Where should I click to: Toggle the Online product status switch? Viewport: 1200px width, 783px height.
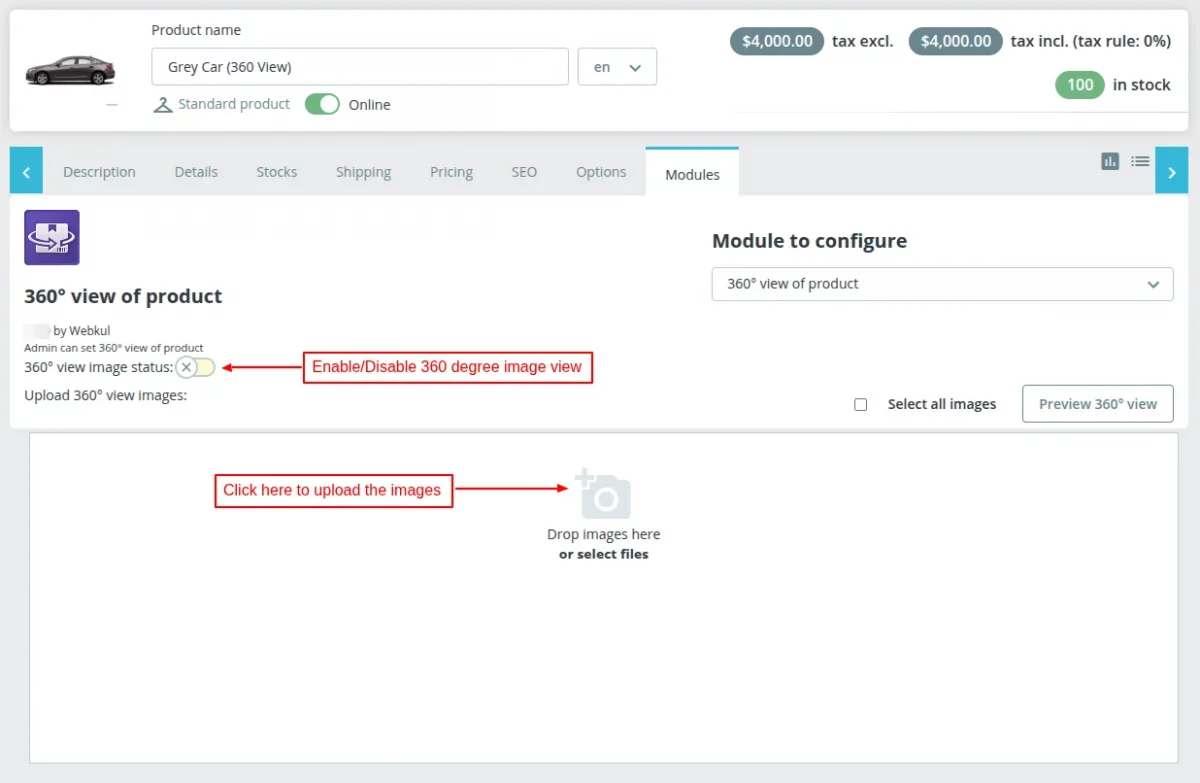[x=322, y=104]
